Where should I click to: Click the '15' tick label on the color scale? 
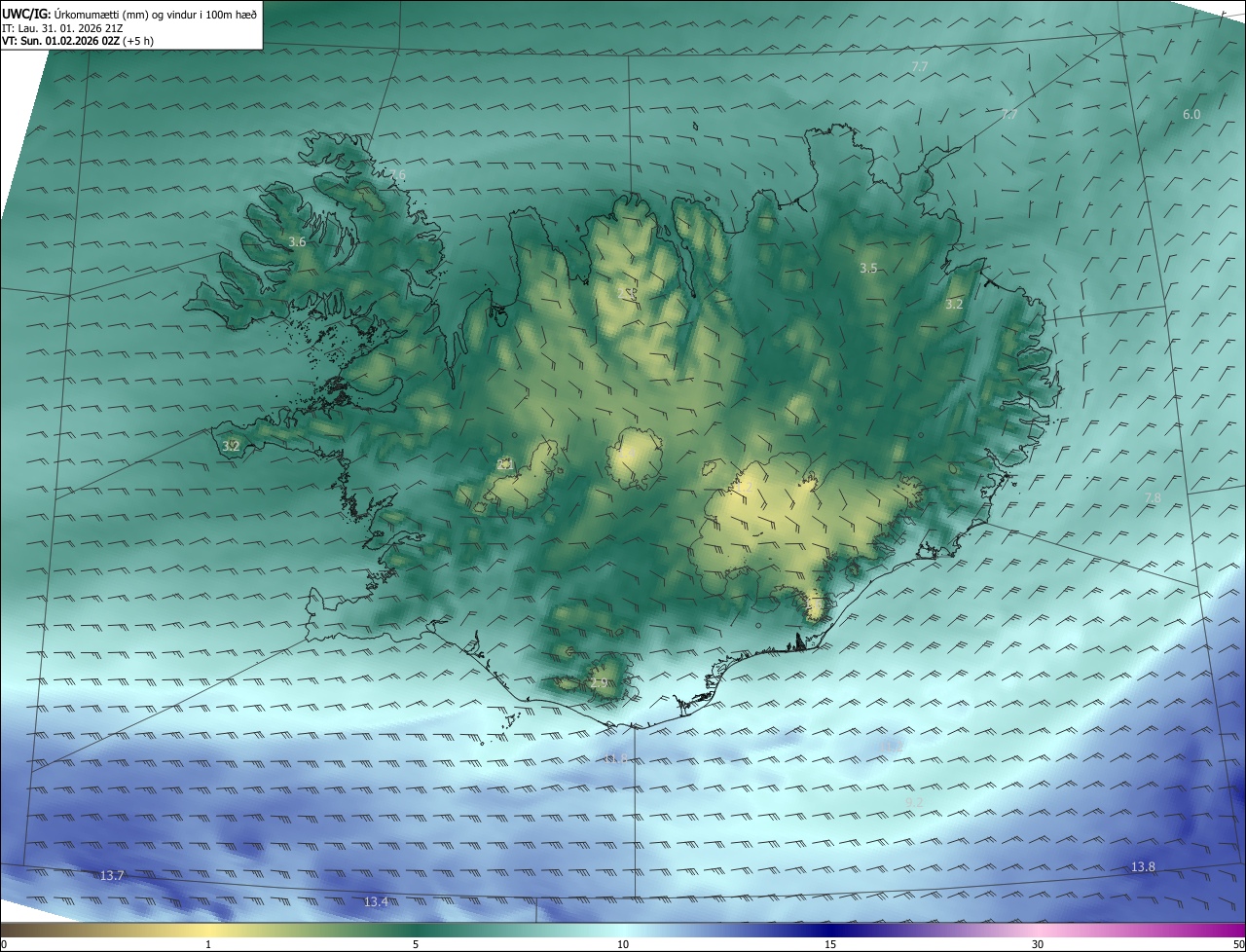click(x=830, y=944)
